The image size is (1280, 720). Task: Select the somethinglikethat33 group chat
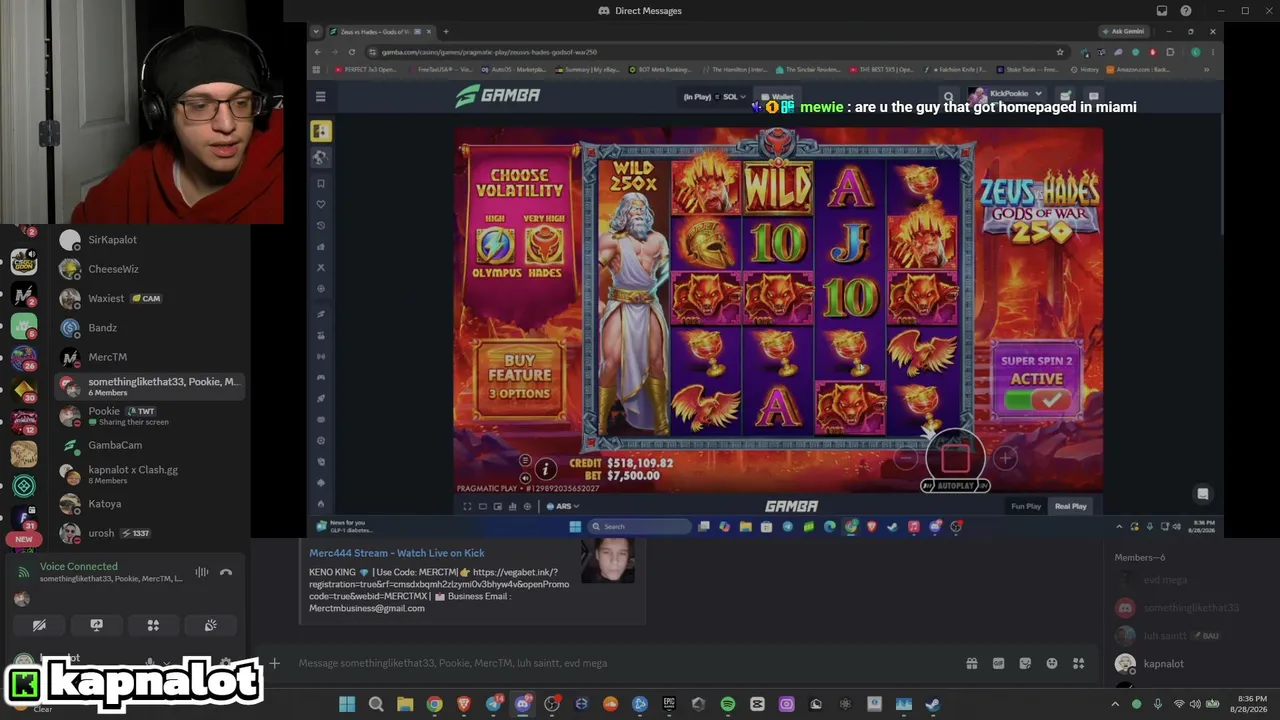[x=150, y=386]
